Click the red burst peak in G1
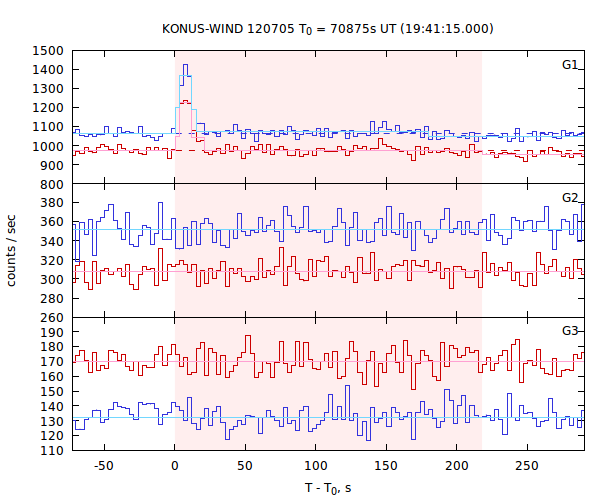Screen dimensions: 600x500 tap(186, 101)
